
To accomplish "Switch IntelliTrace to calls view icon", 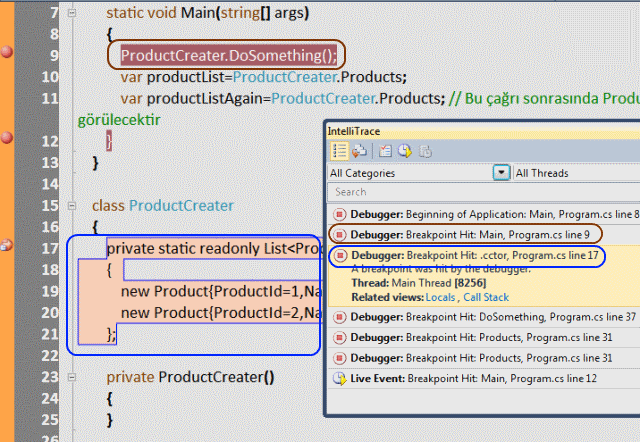I will pos(358,151).
